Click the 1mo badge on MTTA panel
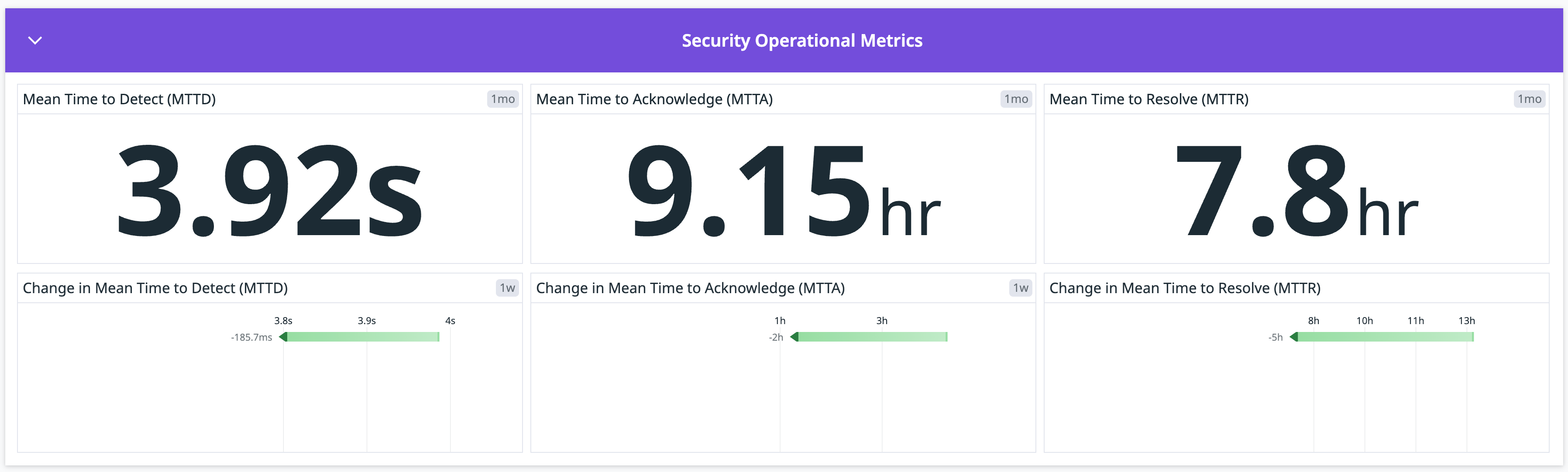This screenshot has height=472, width=1568. (1016, 99)
